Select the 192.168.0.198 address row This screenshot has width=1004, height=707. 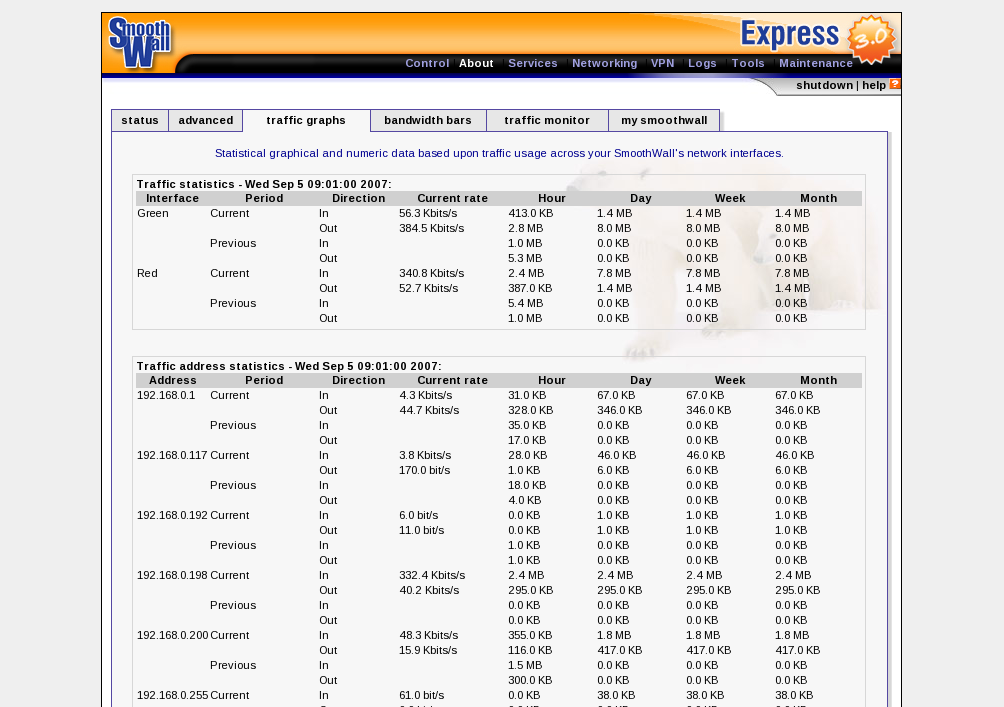[x=172, y=576]
